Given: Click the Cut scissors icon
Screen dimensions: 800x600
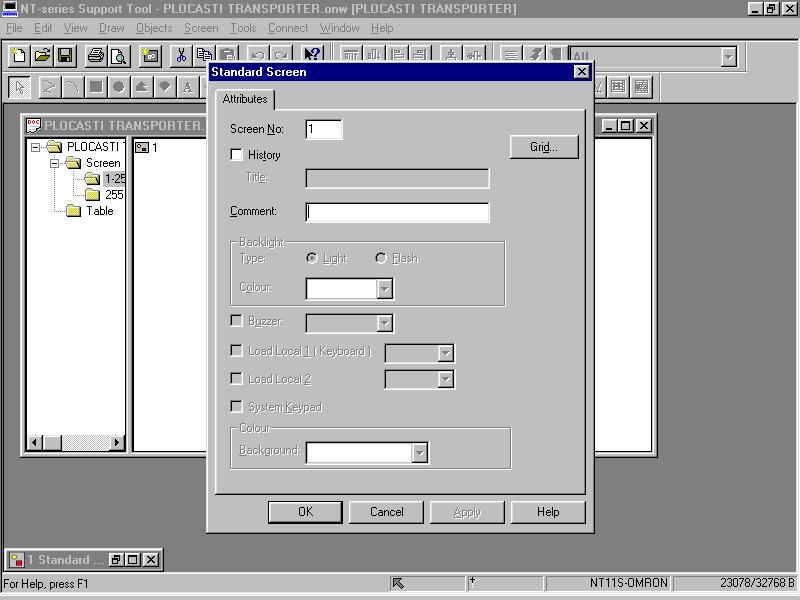Looking at the screenshot, I should click(181, 55).
